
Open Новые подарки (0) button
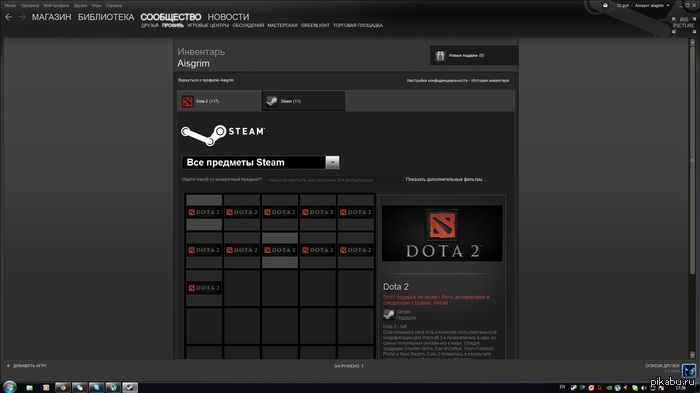point(474,55)
